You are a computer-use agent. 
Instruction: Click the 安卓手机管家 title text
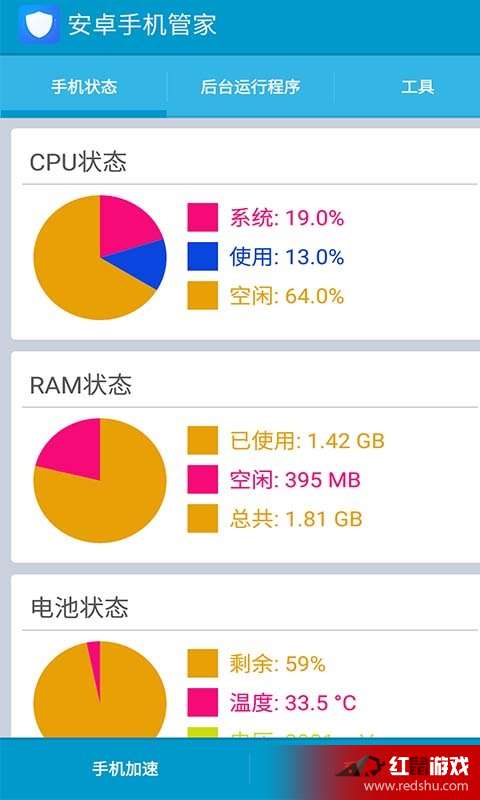tap(142, 24)
